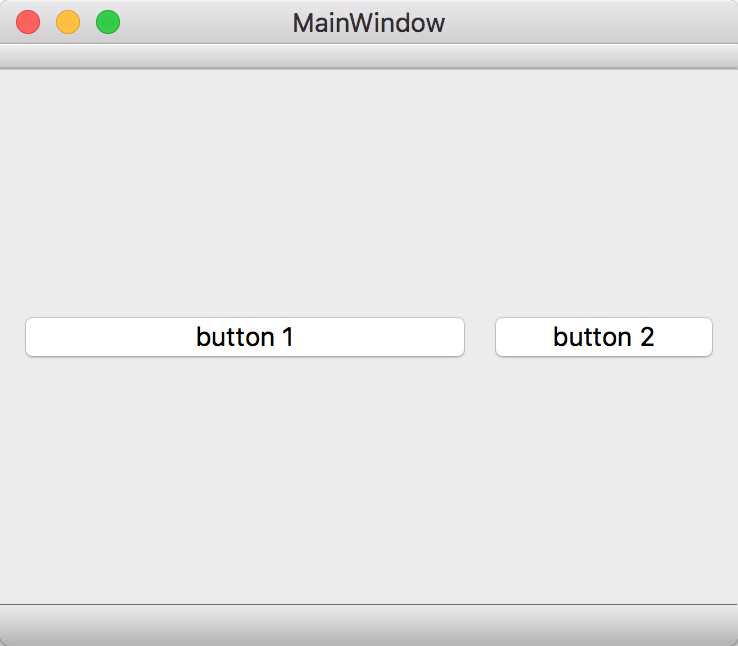Close the MainWindow using the red button
Viewport: 738px width, 646px height.
pyautogui.click(x=28, y=22)
